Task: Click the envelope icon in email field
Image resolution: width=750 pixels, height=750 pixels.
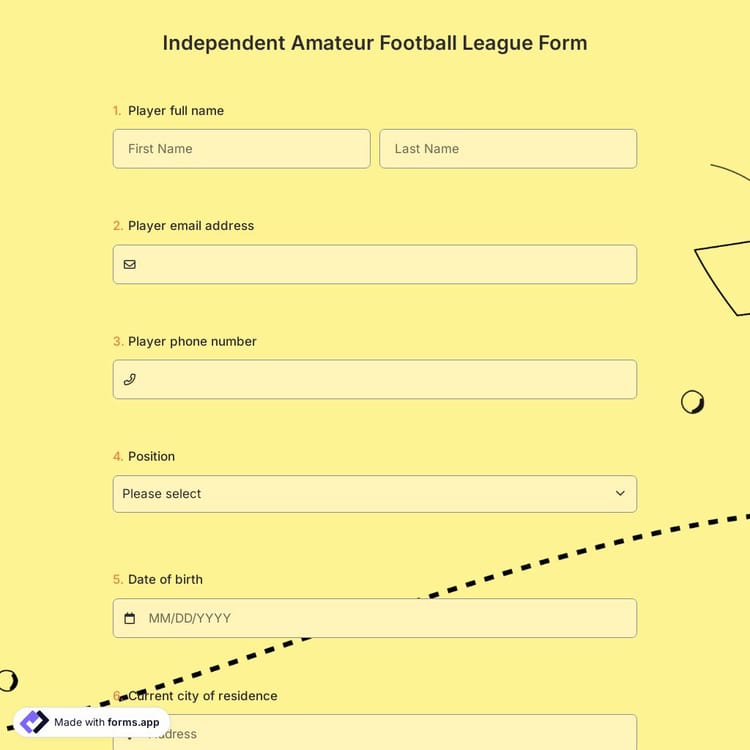Action: click(x=130, y=265)
